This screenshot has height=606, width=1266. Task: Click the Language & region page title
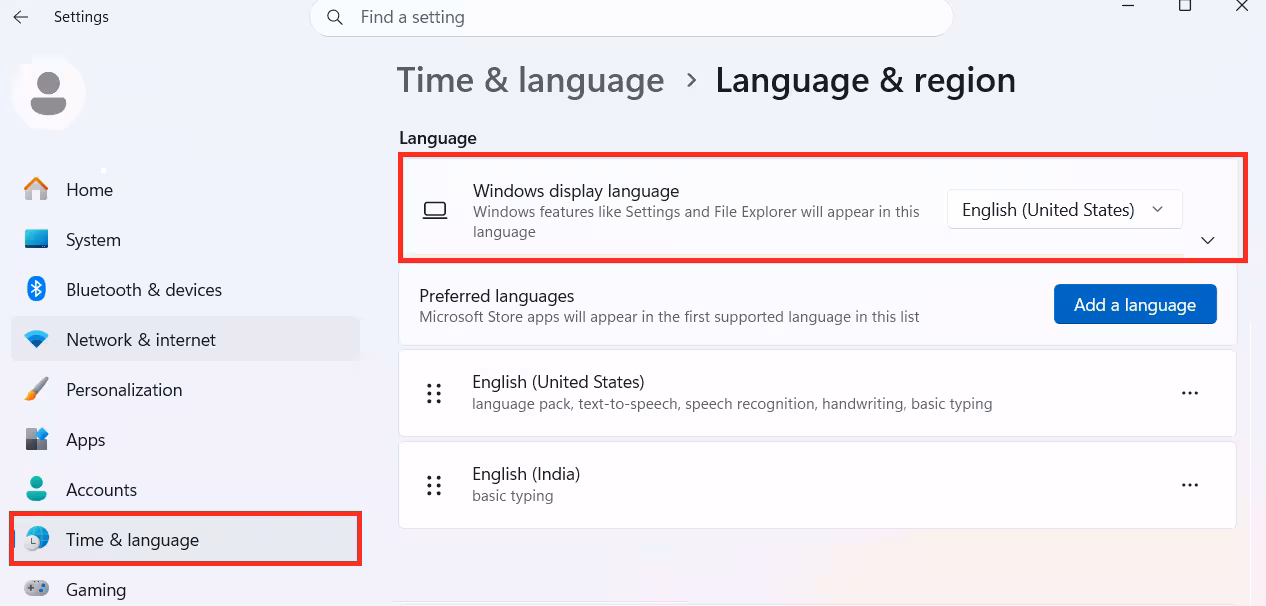click(865, 80)
